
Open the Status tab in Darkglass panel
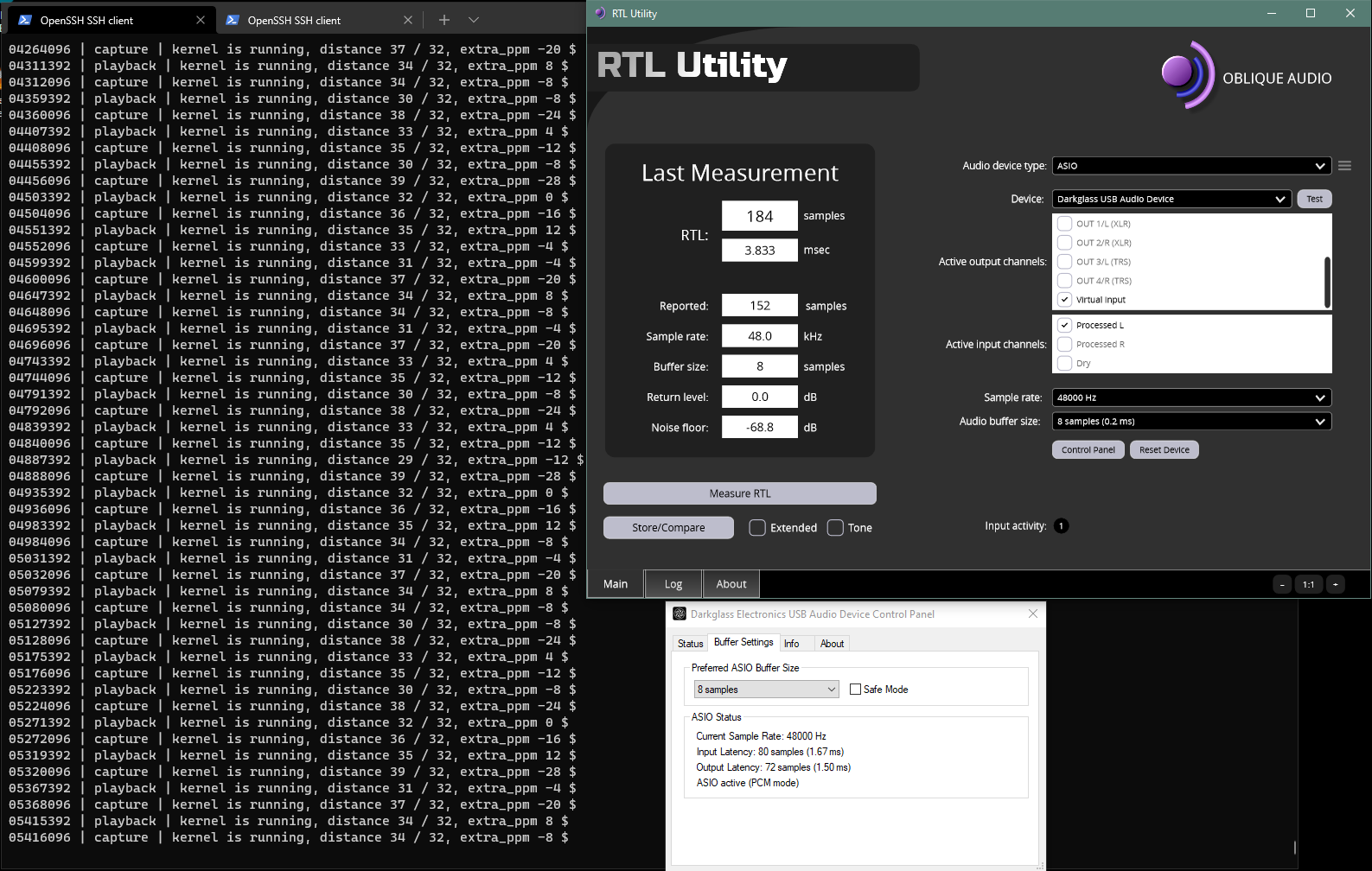click(691, 644)
